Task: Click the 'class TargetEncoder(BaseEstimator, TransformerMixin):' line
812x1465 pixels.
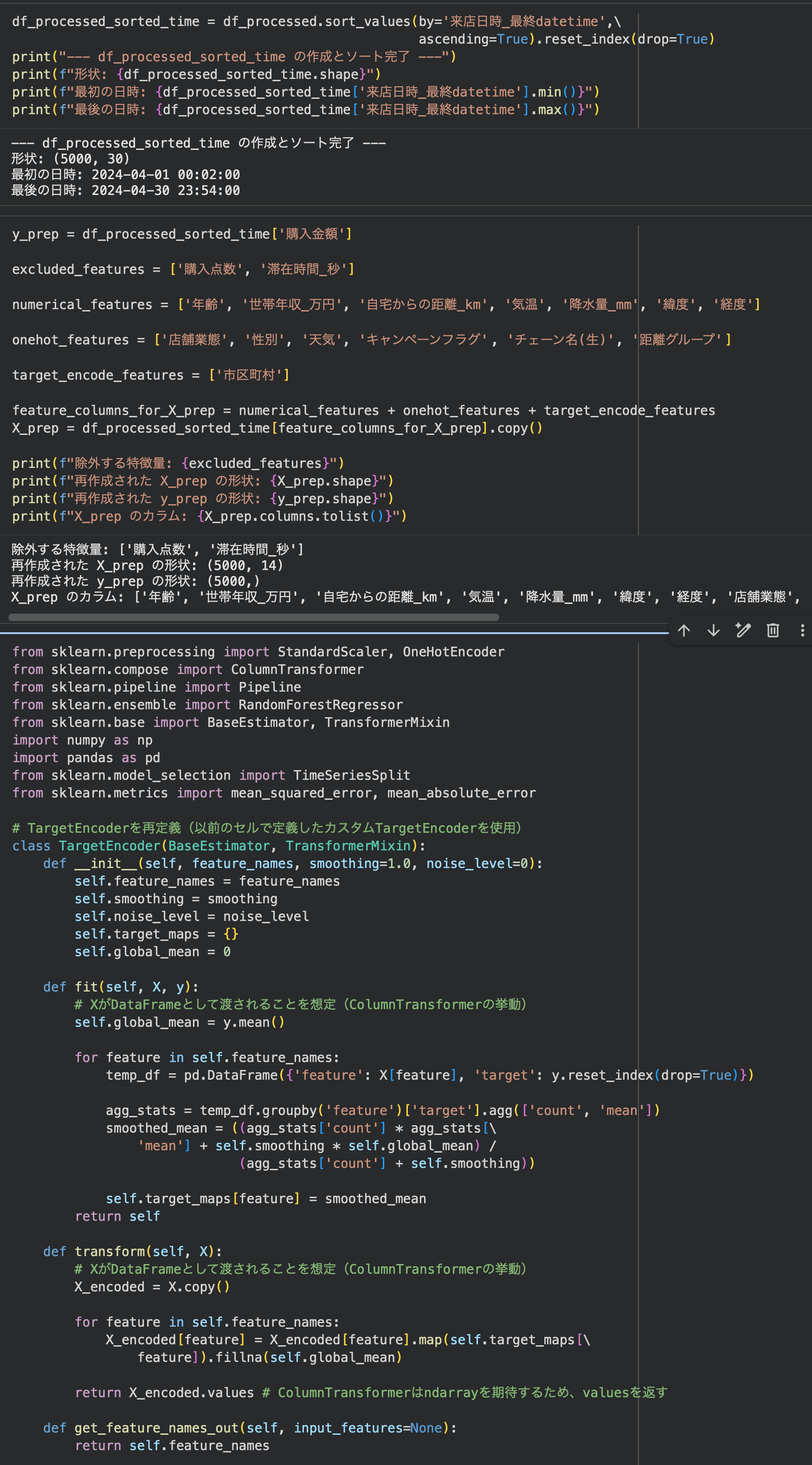Action: click(x=219, y=846)
